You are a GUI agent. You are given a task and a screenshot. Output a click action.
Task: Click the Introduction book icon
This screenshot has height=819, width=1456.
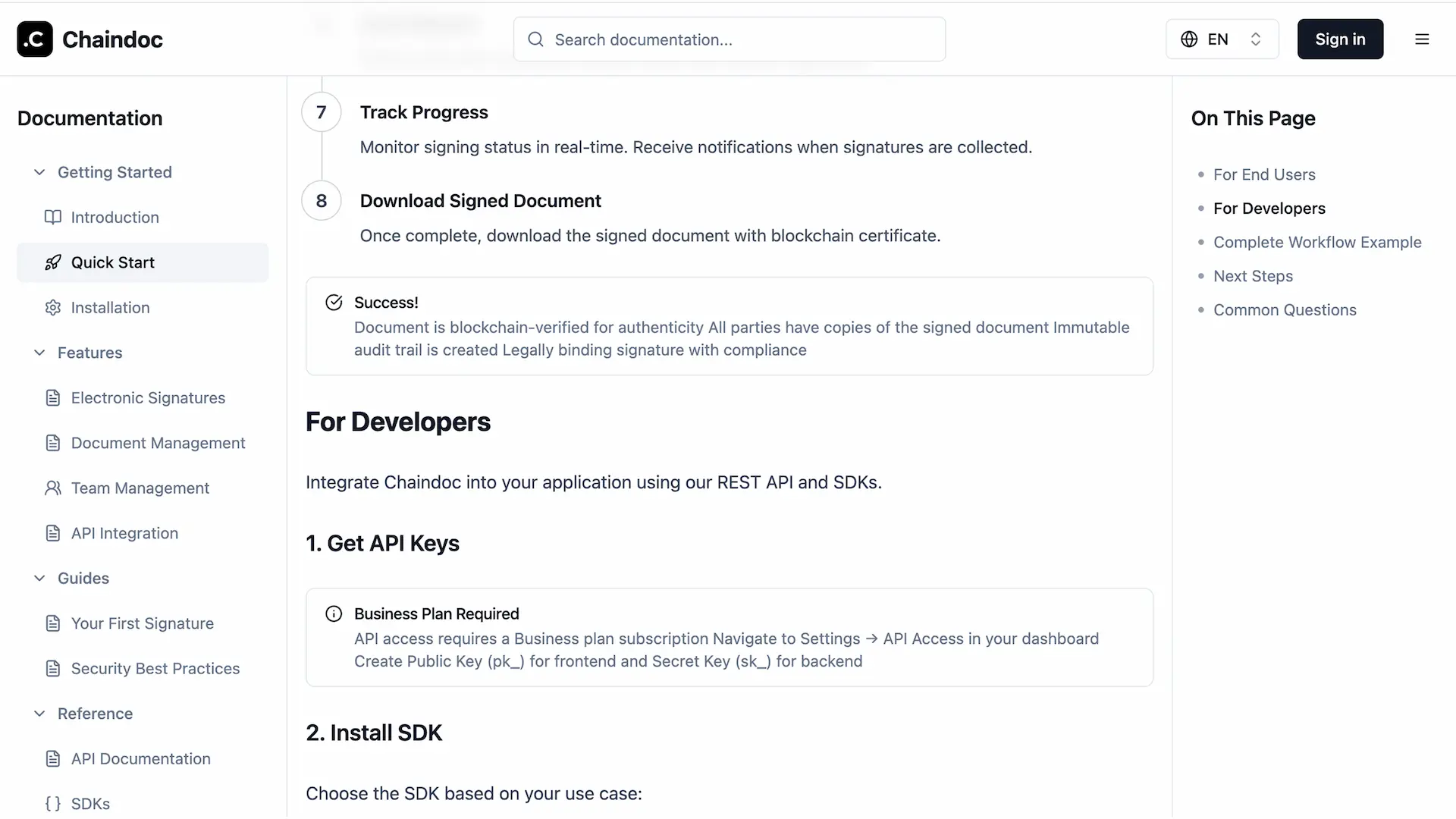coord(52,217)
